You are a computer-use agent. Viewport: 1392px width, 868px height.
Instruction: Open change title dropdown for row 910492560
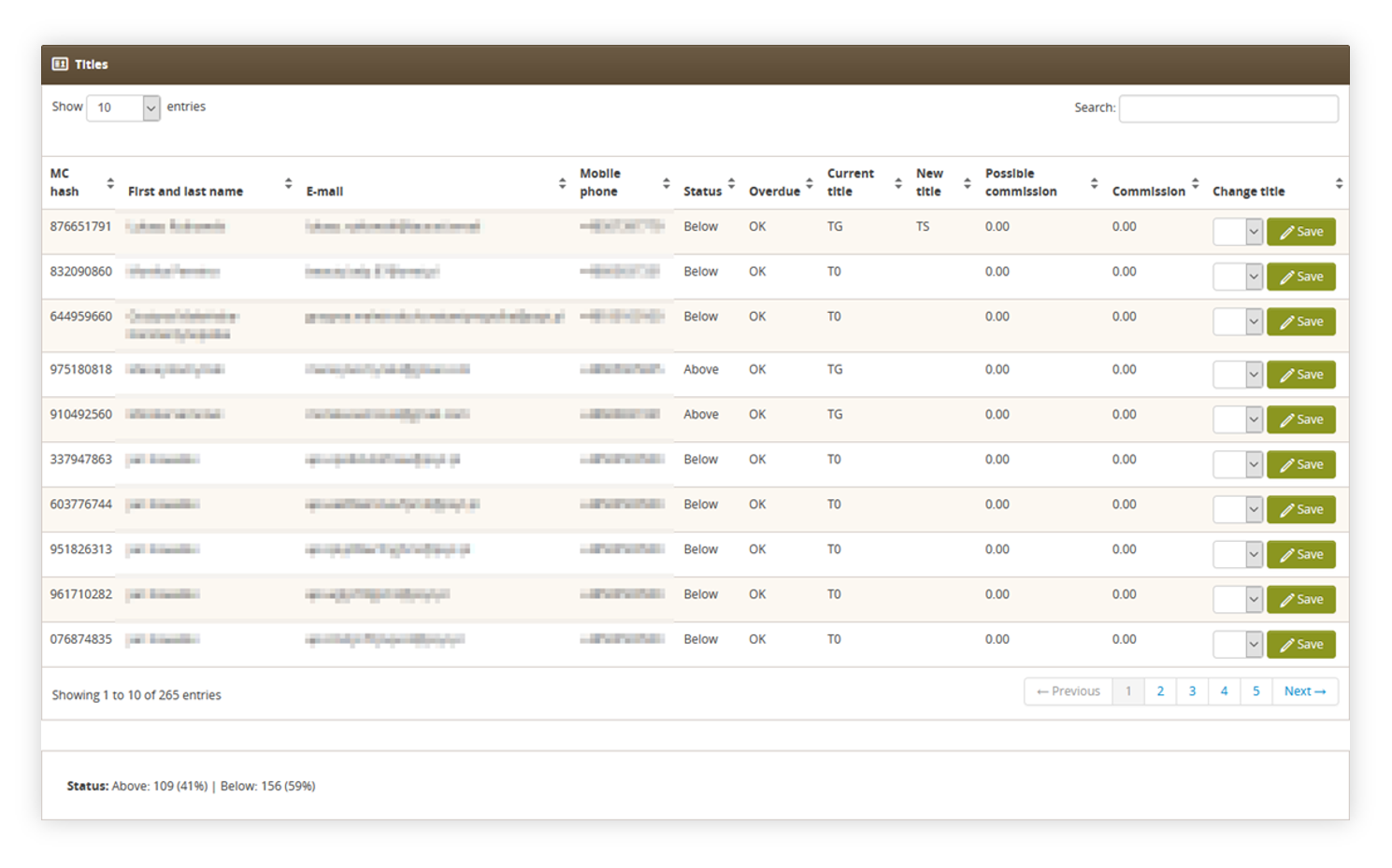pyautogui.click(x=1238, y=420)
